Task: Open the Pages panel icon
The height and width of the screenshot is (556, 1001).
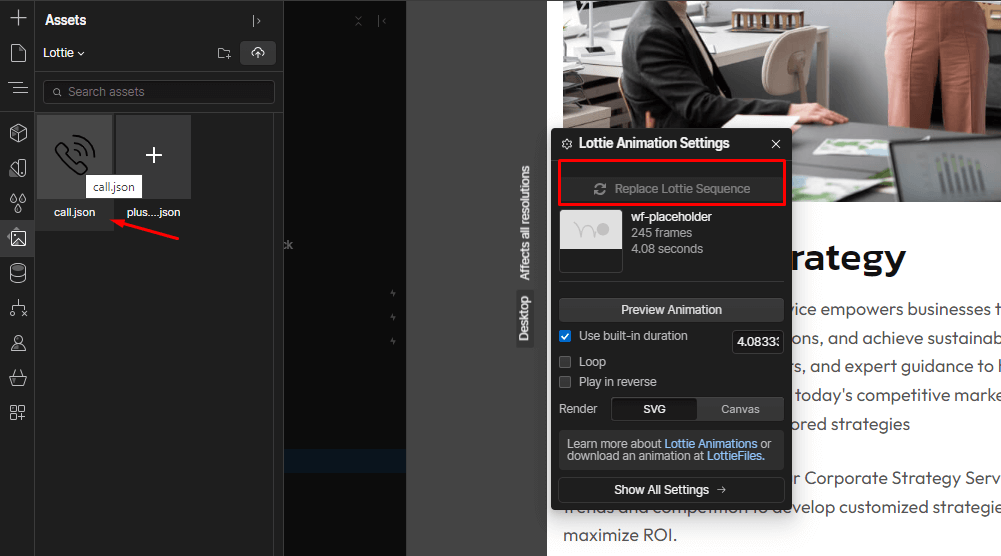Action: pos(18,53)
